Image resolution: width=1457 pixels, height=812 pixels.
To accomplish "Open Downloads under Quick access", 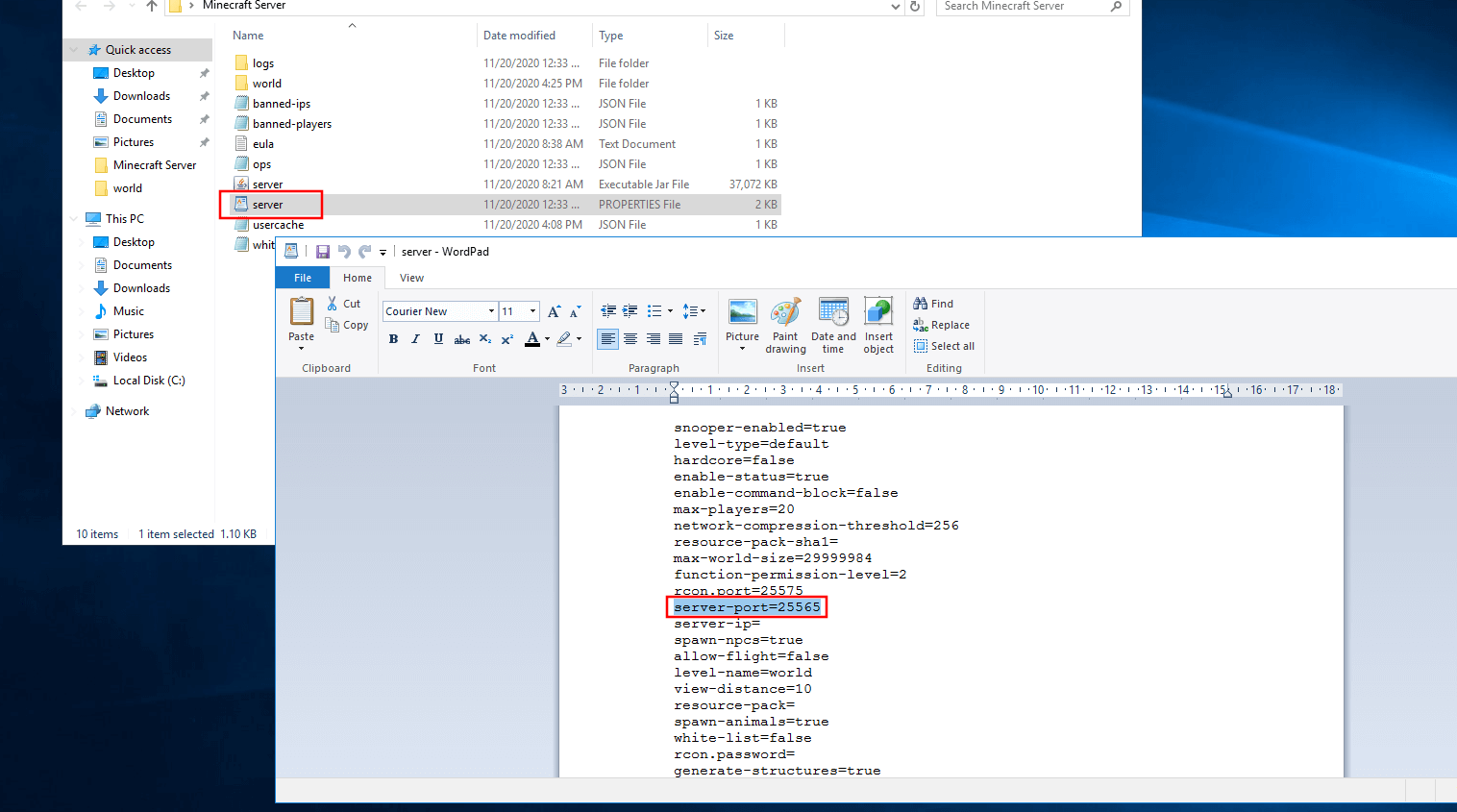I will pos(141,96).
